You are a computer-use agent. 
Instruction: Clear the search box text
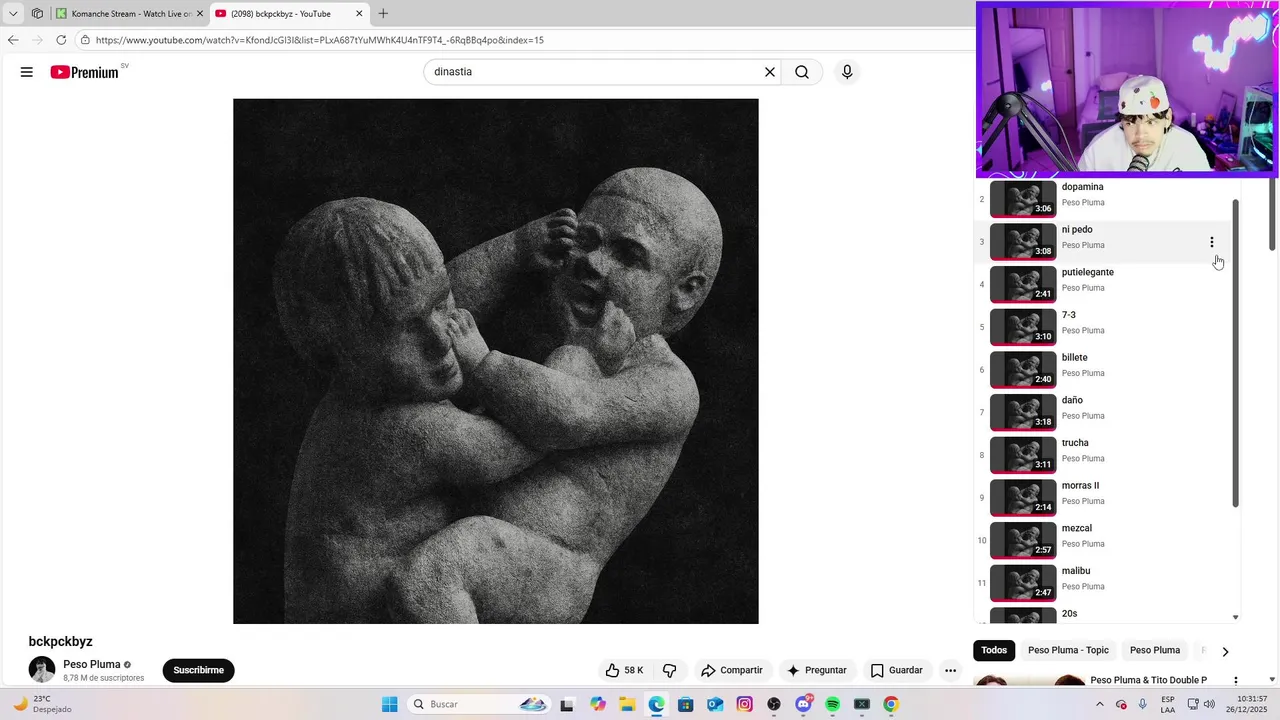770,72
